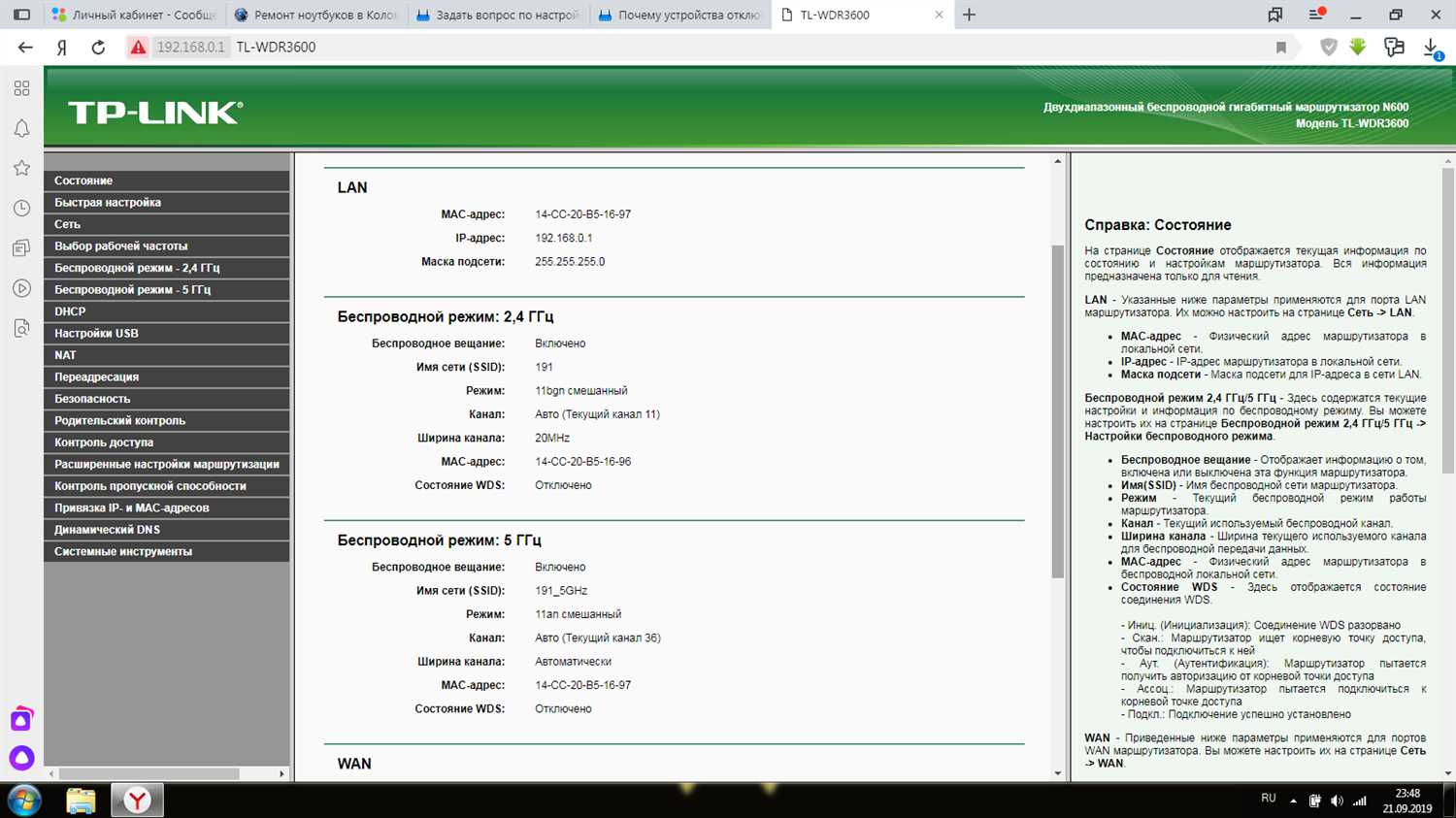Open the page-search icon in the sidebar
The width and height of the screenshot is (1456, 818).
tap(21, 329)
